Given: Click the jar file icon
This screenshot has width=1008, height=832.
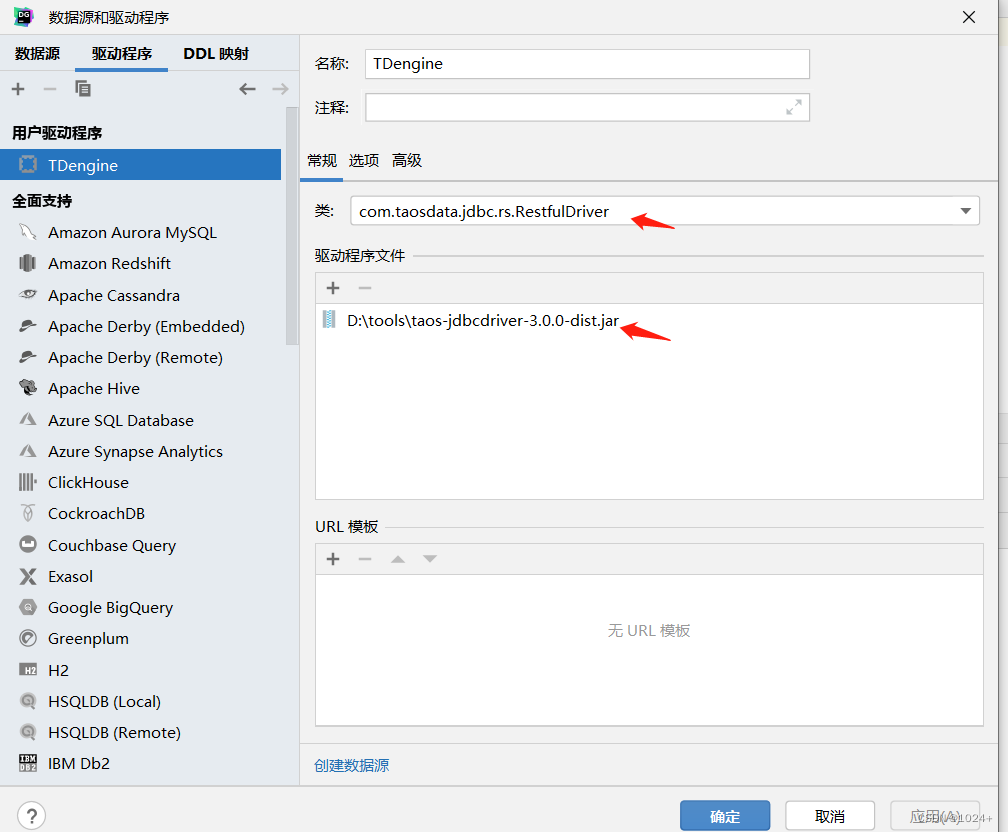Looking at the screenshot, I should click(x=329, y=320).
